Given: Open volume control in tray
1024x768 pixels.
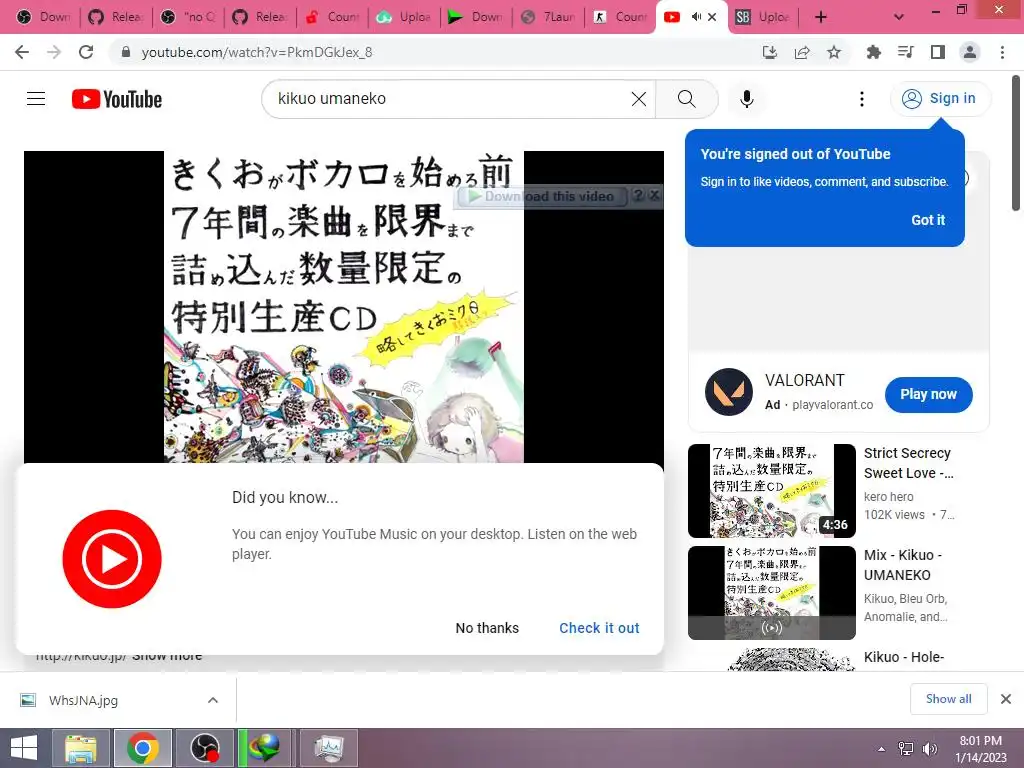Looking at the screenshot, I should point(929,748).
